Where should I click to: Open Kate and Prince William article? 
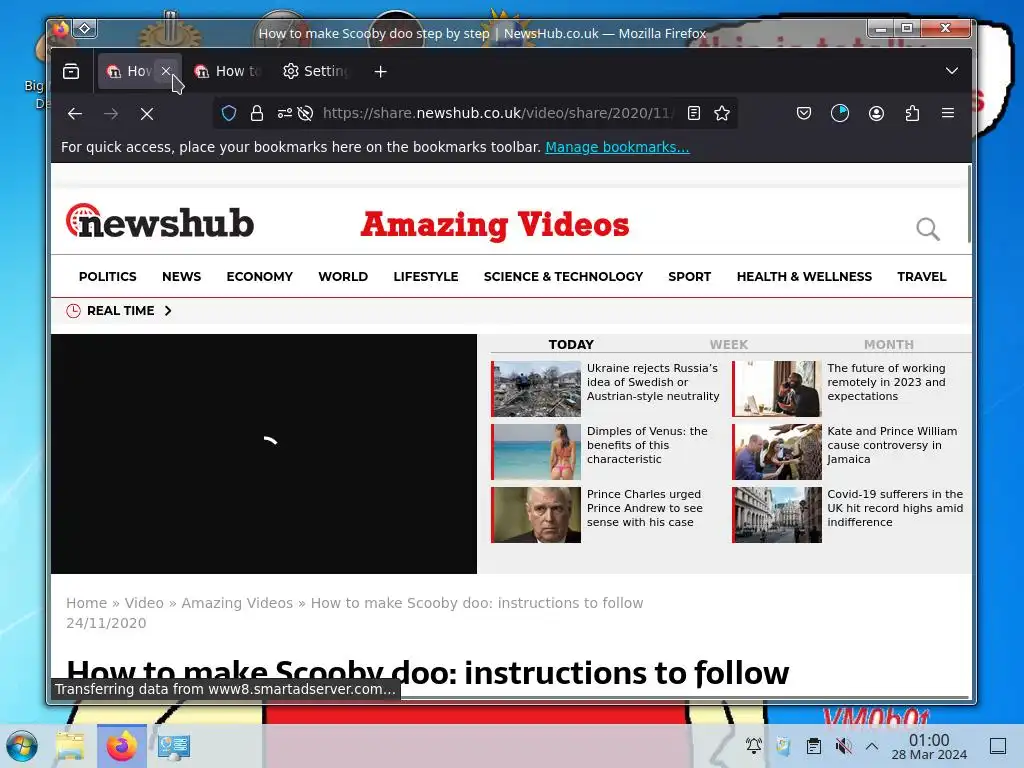point(892,445)
